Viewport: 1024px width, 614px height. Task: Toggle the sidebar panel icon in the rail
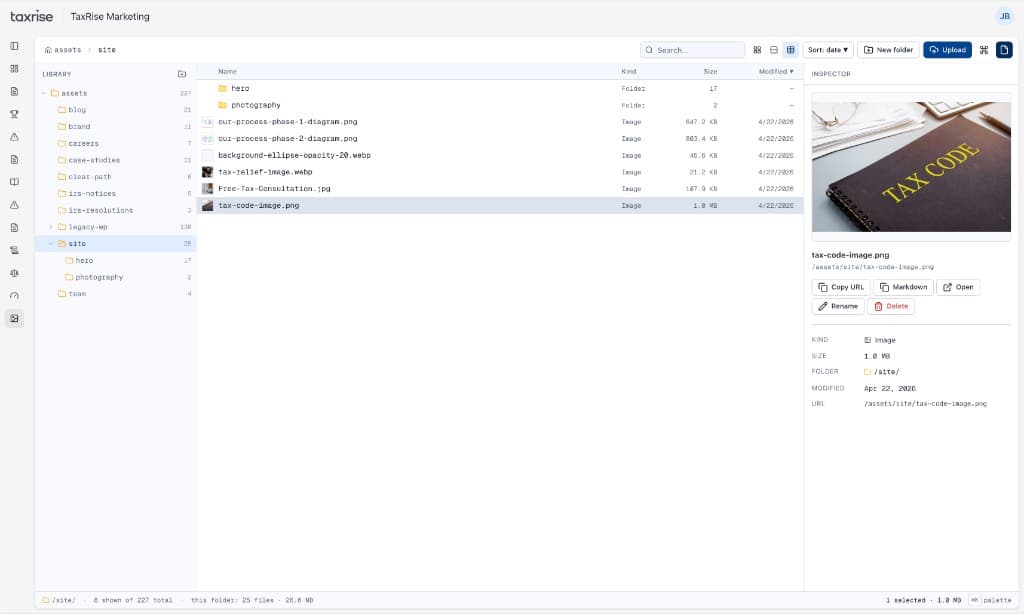[x=14, y=46]
